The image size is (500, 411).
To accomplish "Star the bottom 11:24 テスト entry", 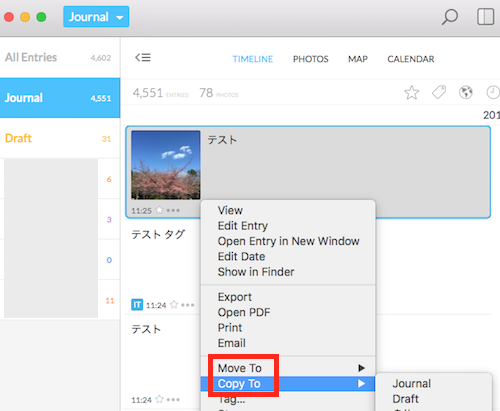I will [x=160, y=399].
